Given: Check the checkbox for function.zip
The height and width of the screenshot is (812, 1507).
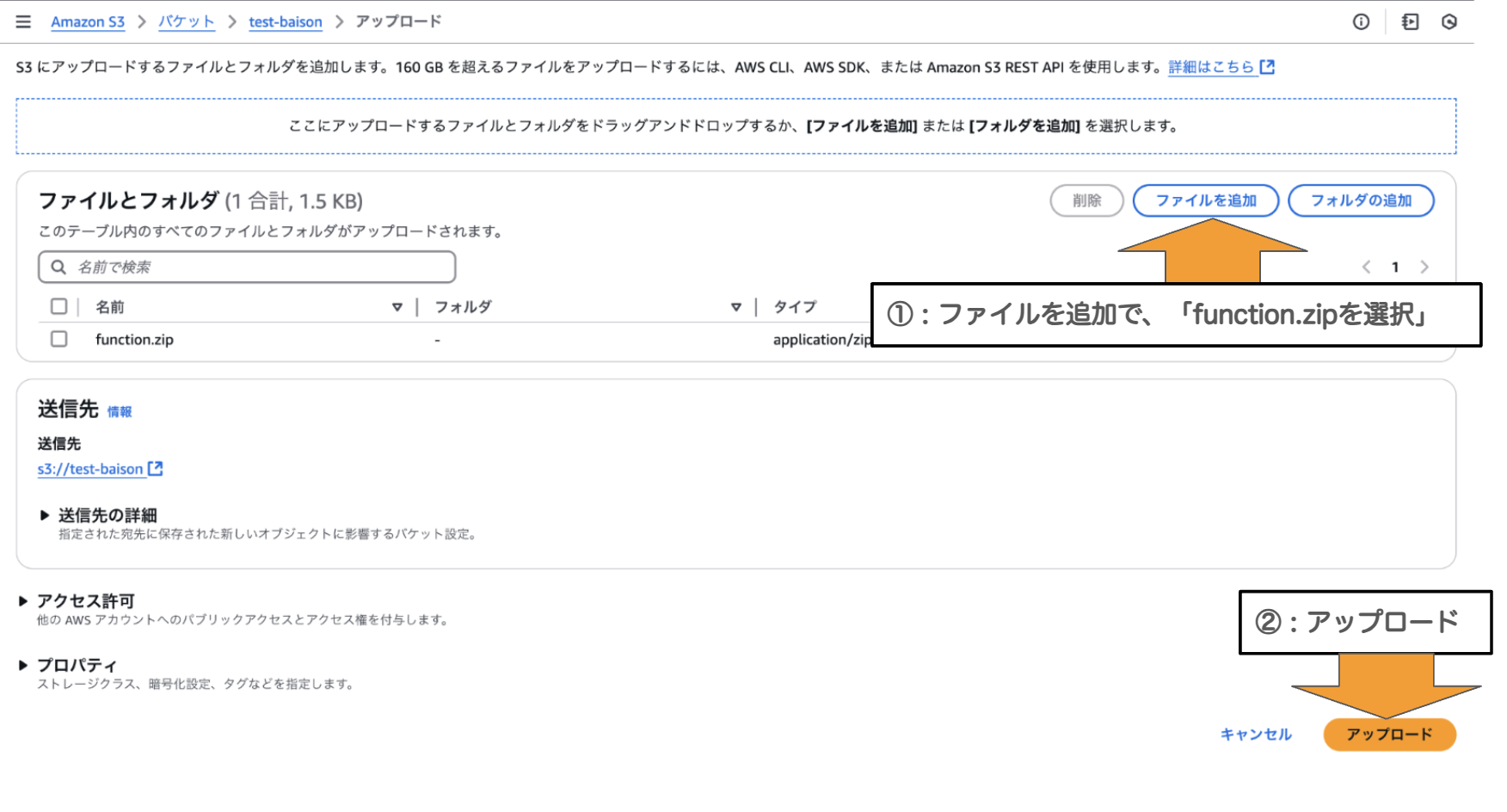Looking at the screenshot, I should (x=58, y=339).
